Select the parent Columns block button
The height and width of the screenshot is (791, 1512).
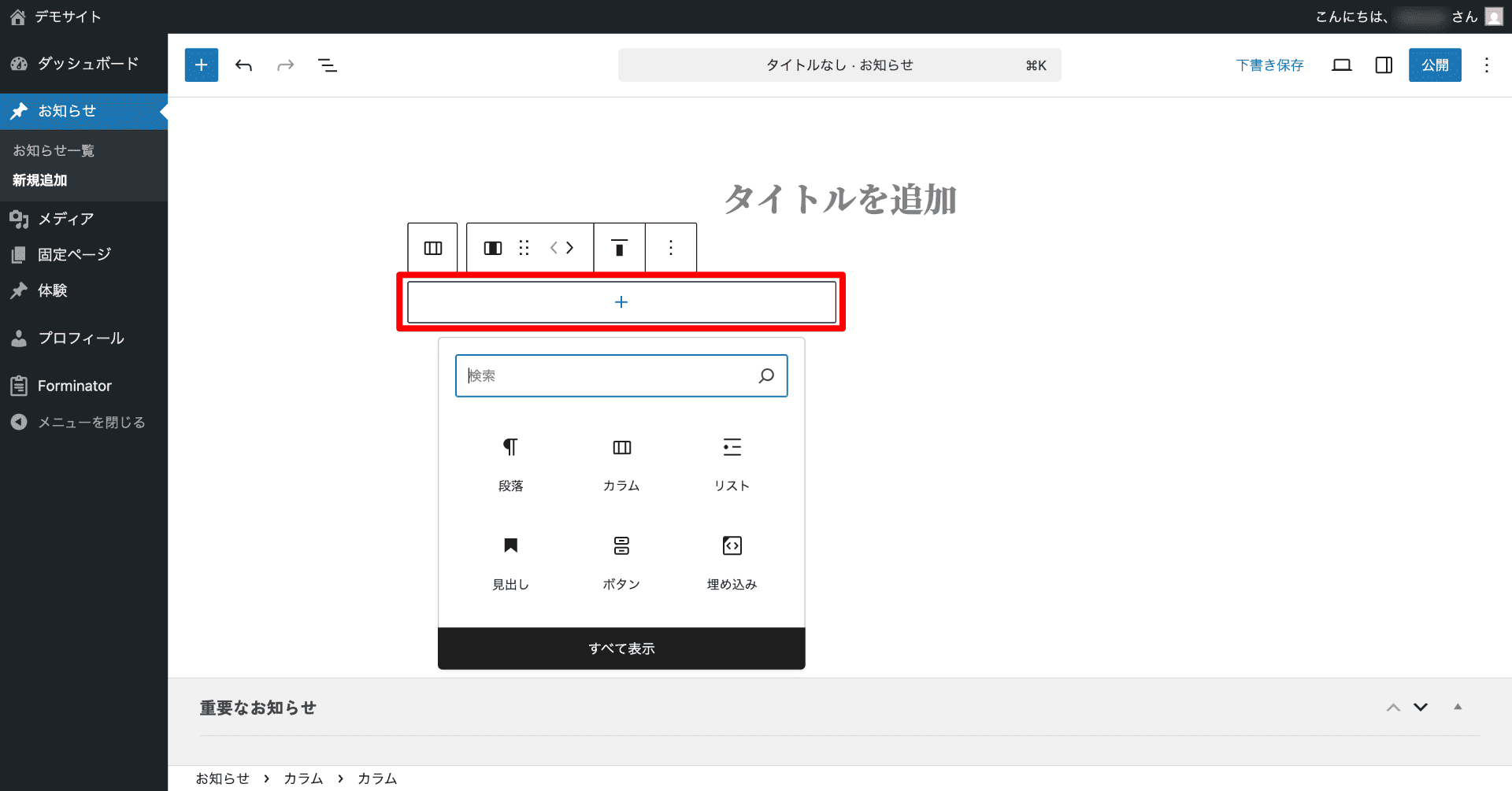pos(433,248)
